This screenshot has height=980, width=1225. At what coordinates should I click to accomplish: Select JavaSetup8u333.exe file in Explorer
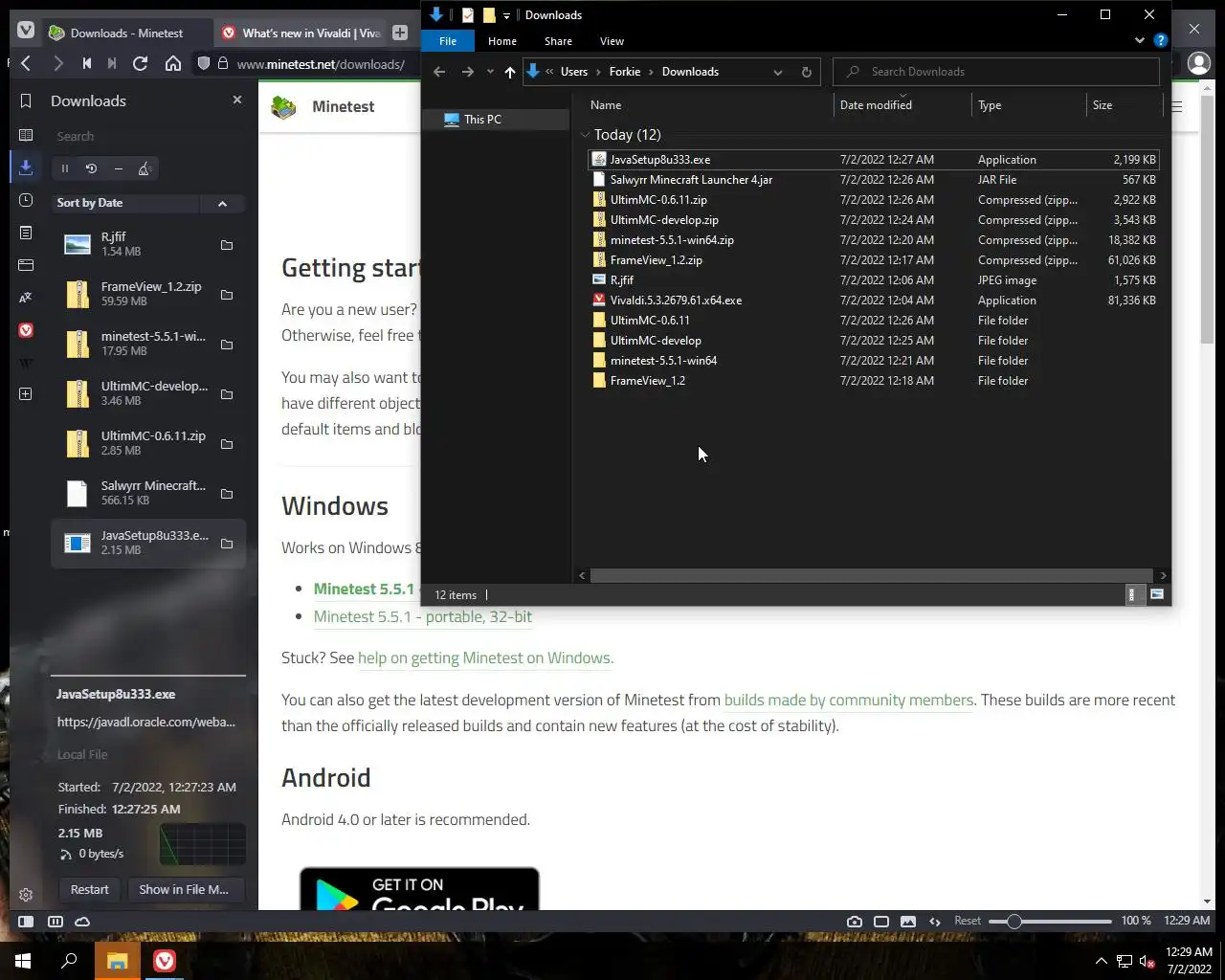(x=872, y=160)
